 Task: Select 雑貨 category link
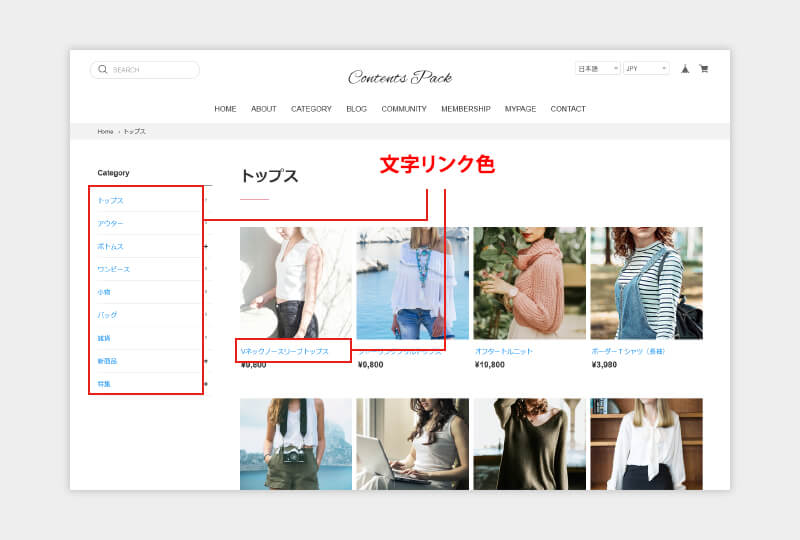point(104,338)
